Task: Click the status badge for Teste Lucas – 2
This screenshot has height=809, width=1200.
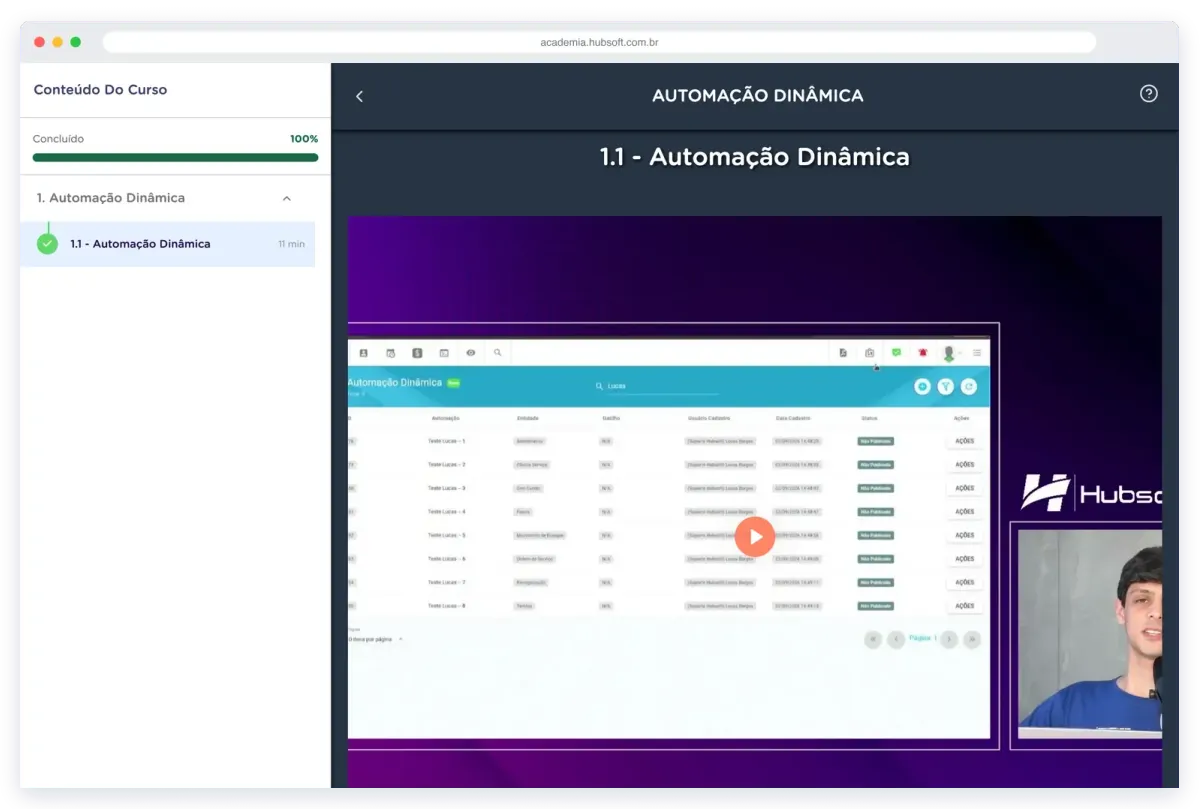Action: pos(875,465)
